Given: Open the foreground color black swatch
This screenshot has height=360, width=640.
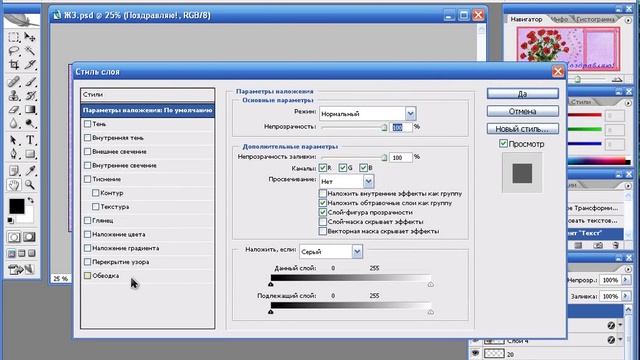Looking at the screenshot, I should [16, 207].
